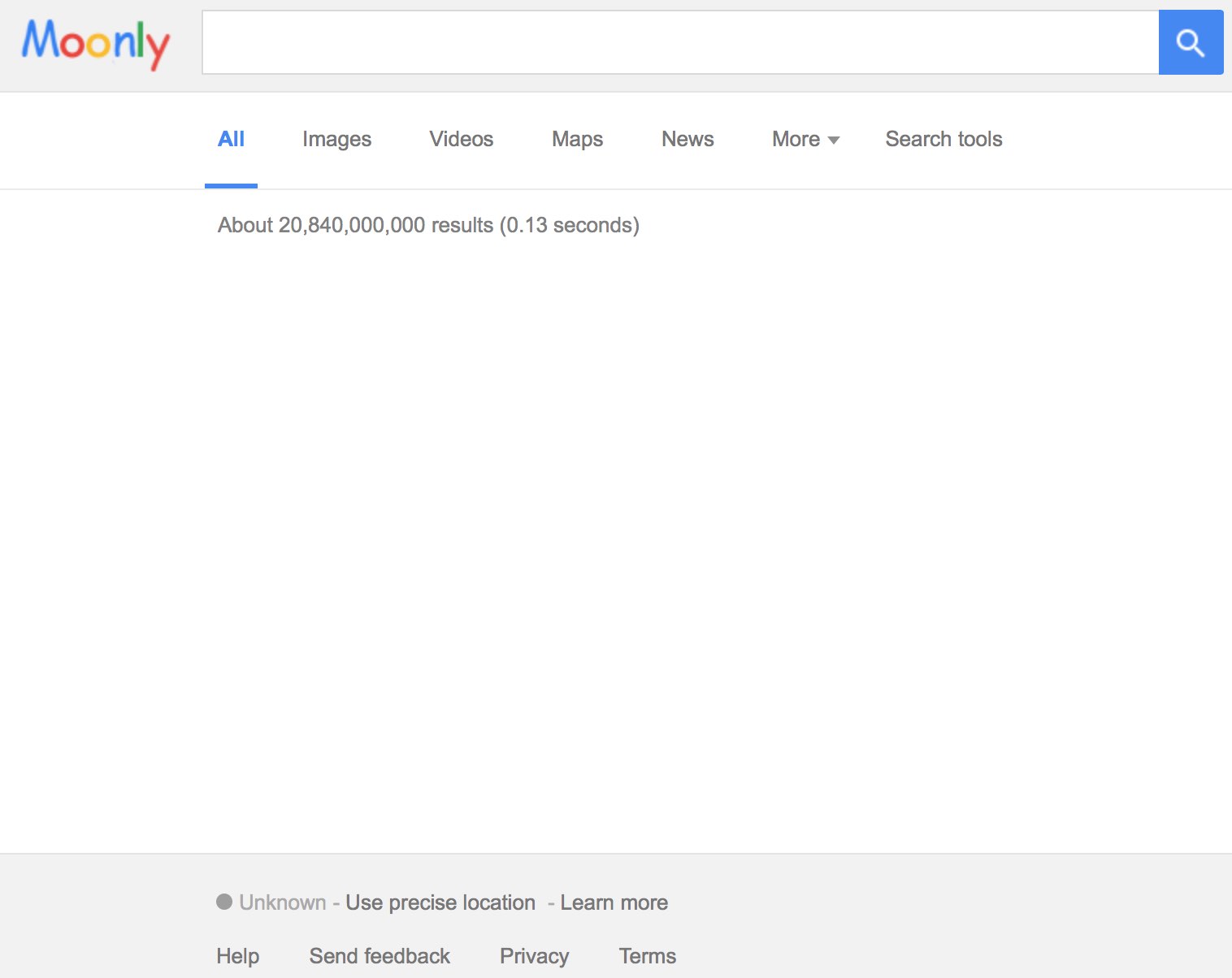
Task: Click the Unknown location text
Action: click(283, 902)
